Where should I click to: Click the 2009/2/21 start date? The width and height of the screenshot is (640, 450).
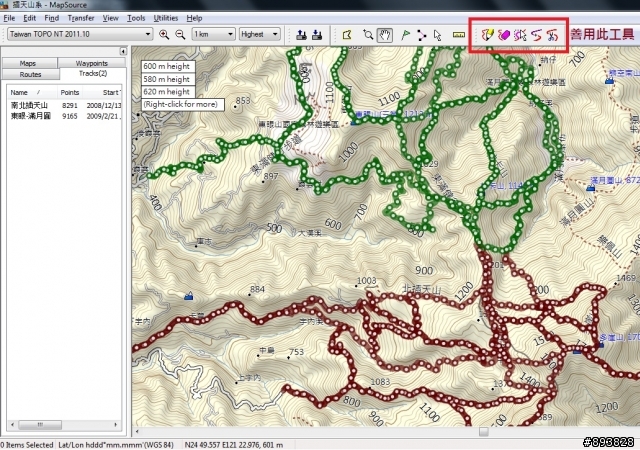pyautogui.click(x=103, y=116)
